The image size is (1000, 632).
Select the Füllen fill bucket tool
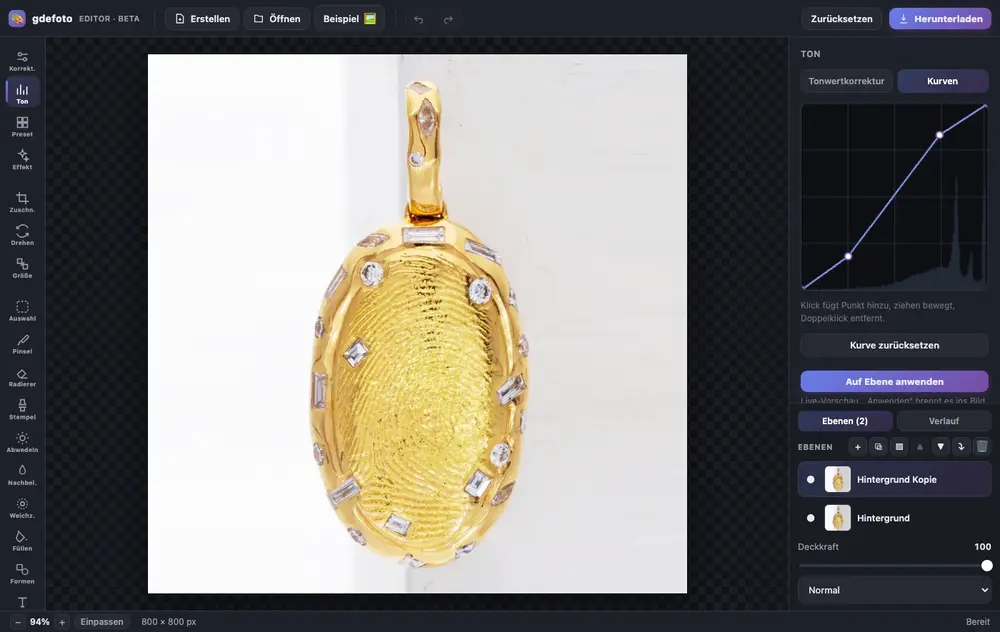(x=22, y=541)
